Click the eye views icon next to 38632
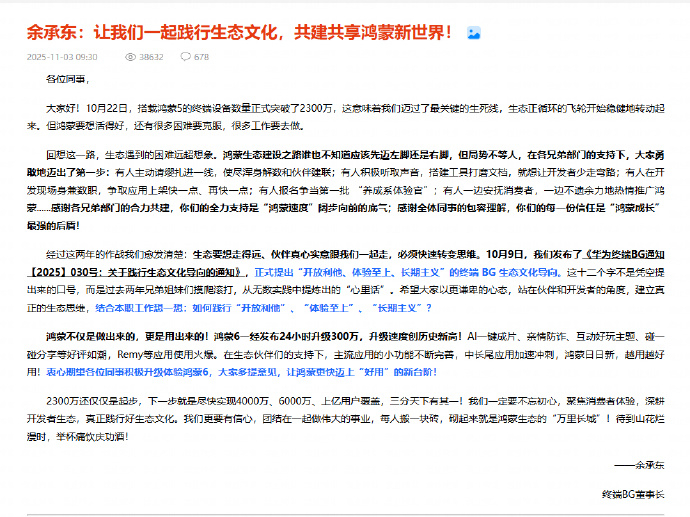This screenshot has width=690, height=517. click(x=130, y=57)
